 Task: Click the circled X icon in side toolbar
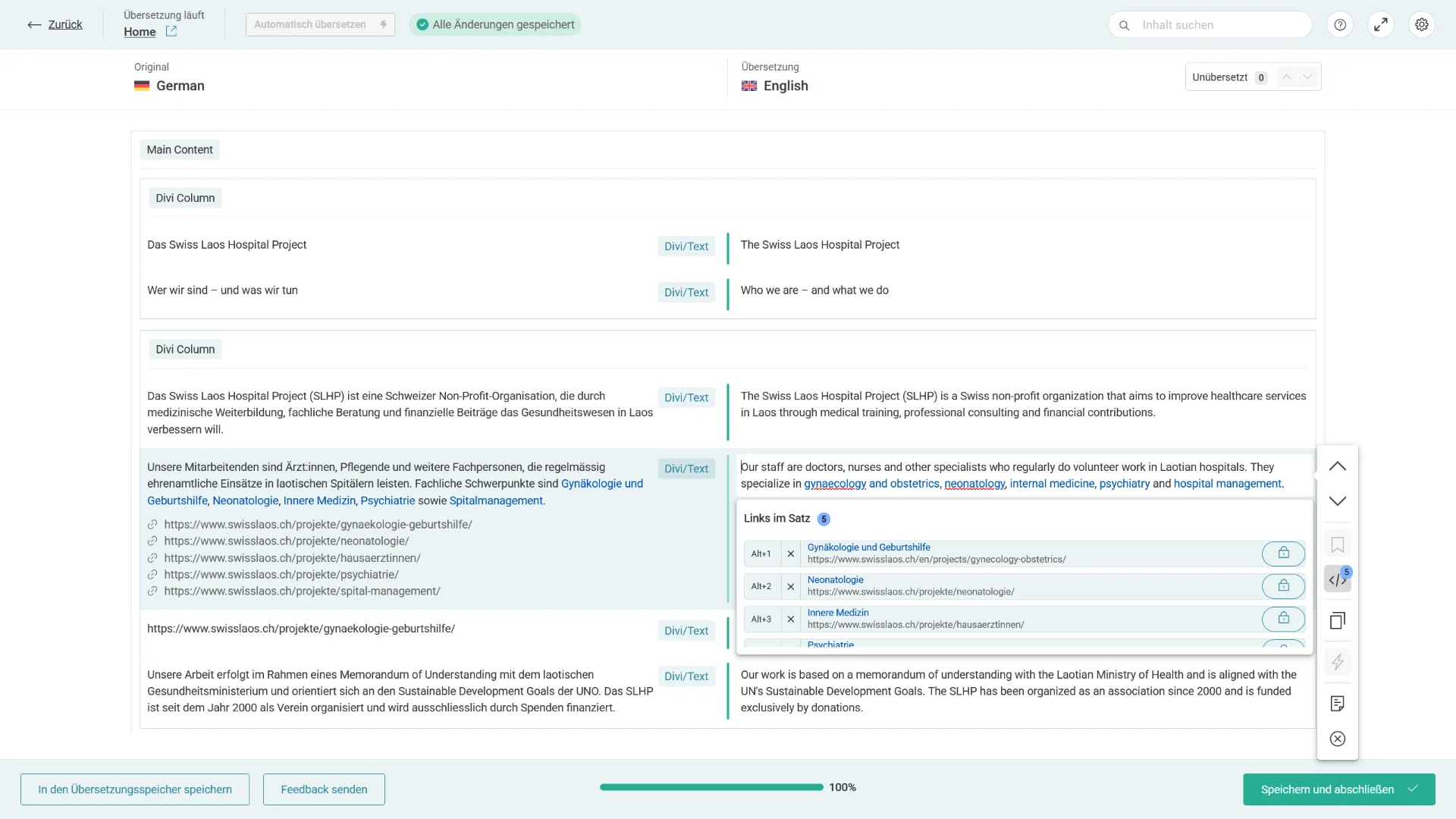point(1338,739)
